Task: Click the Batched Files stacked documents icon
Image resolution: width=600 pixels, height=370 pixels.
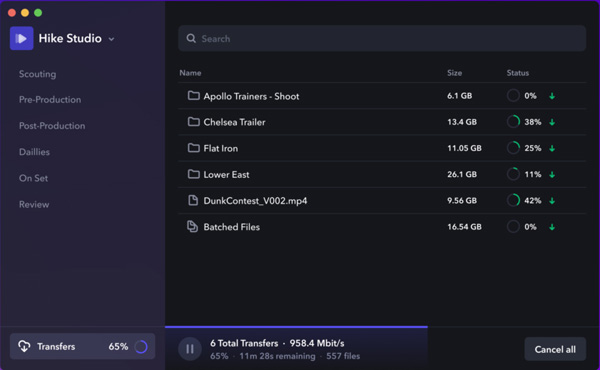Action: 192,227
